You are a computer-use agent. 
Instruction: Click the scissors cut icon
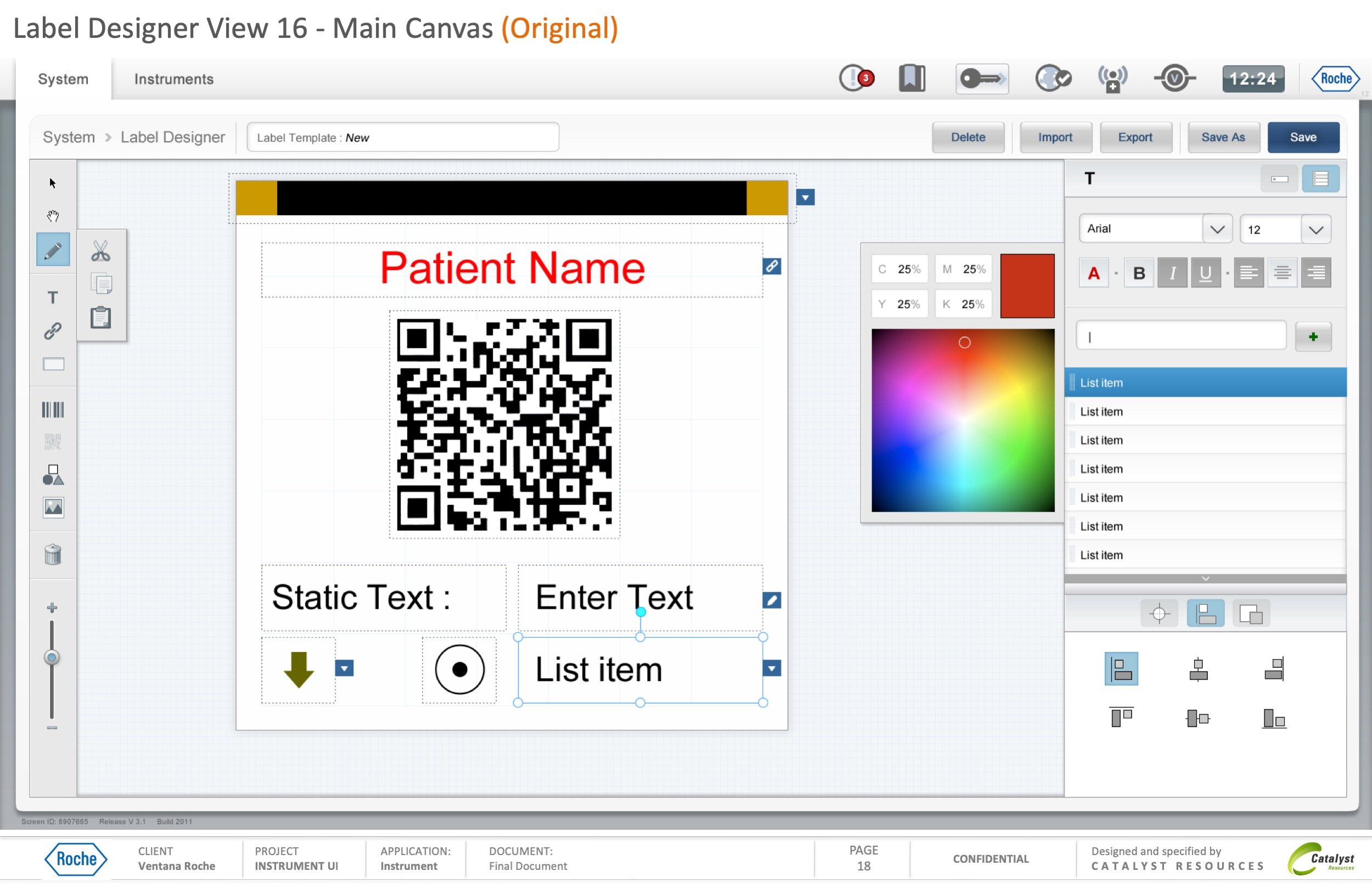101,251
